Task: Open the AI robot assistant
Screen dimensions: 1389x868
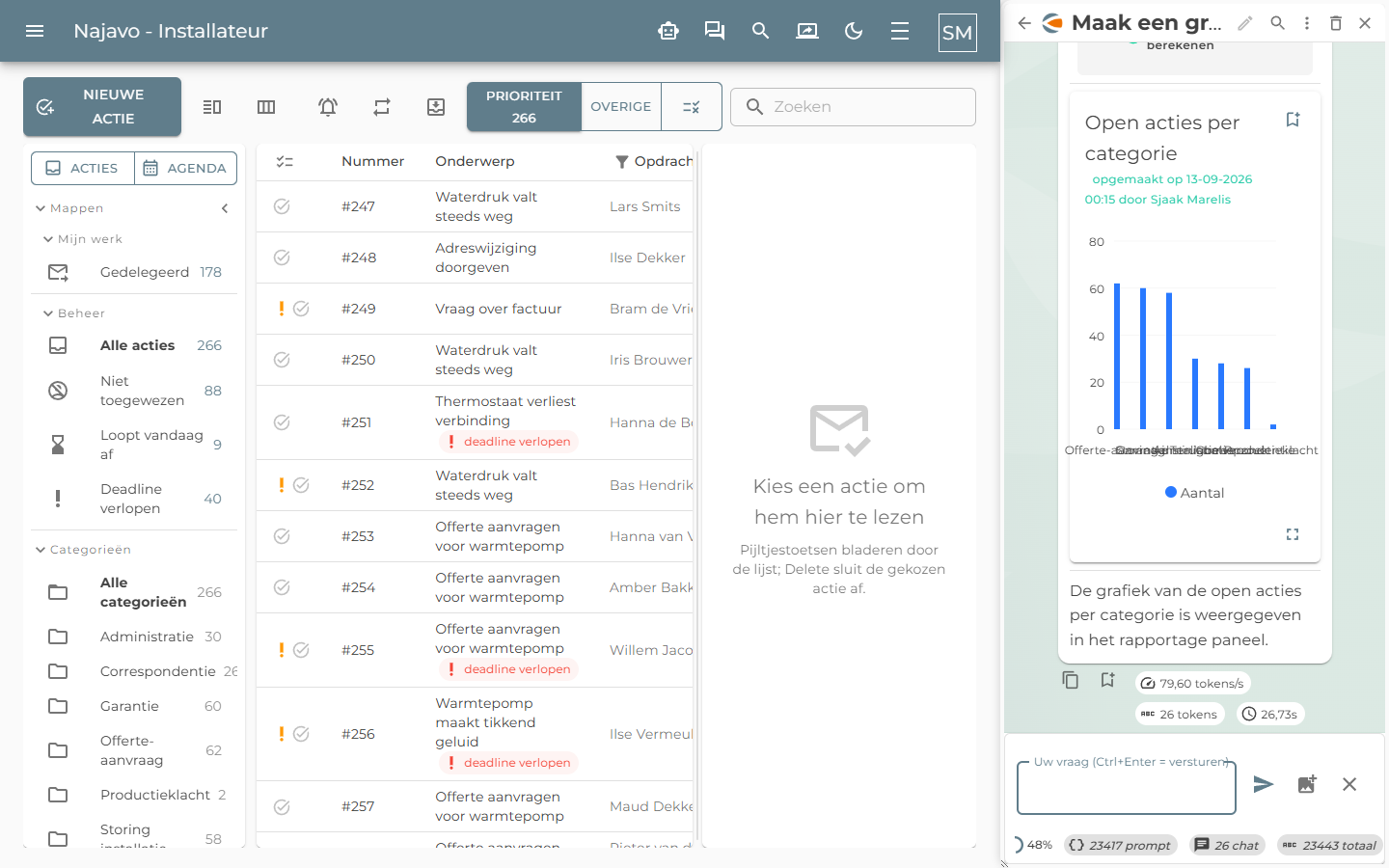Action: (668, 31)
